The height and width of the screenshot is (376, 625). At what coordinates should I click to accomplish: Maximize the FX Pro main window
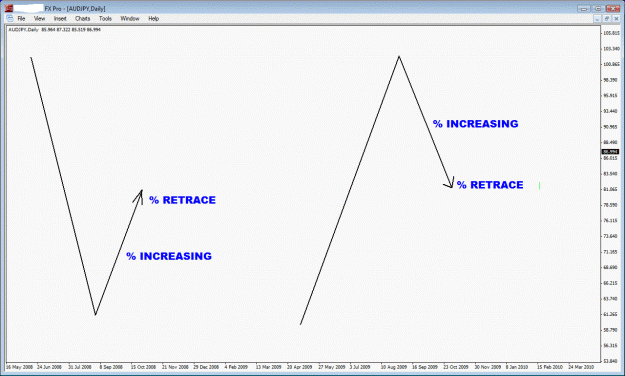tap(598, 8)
